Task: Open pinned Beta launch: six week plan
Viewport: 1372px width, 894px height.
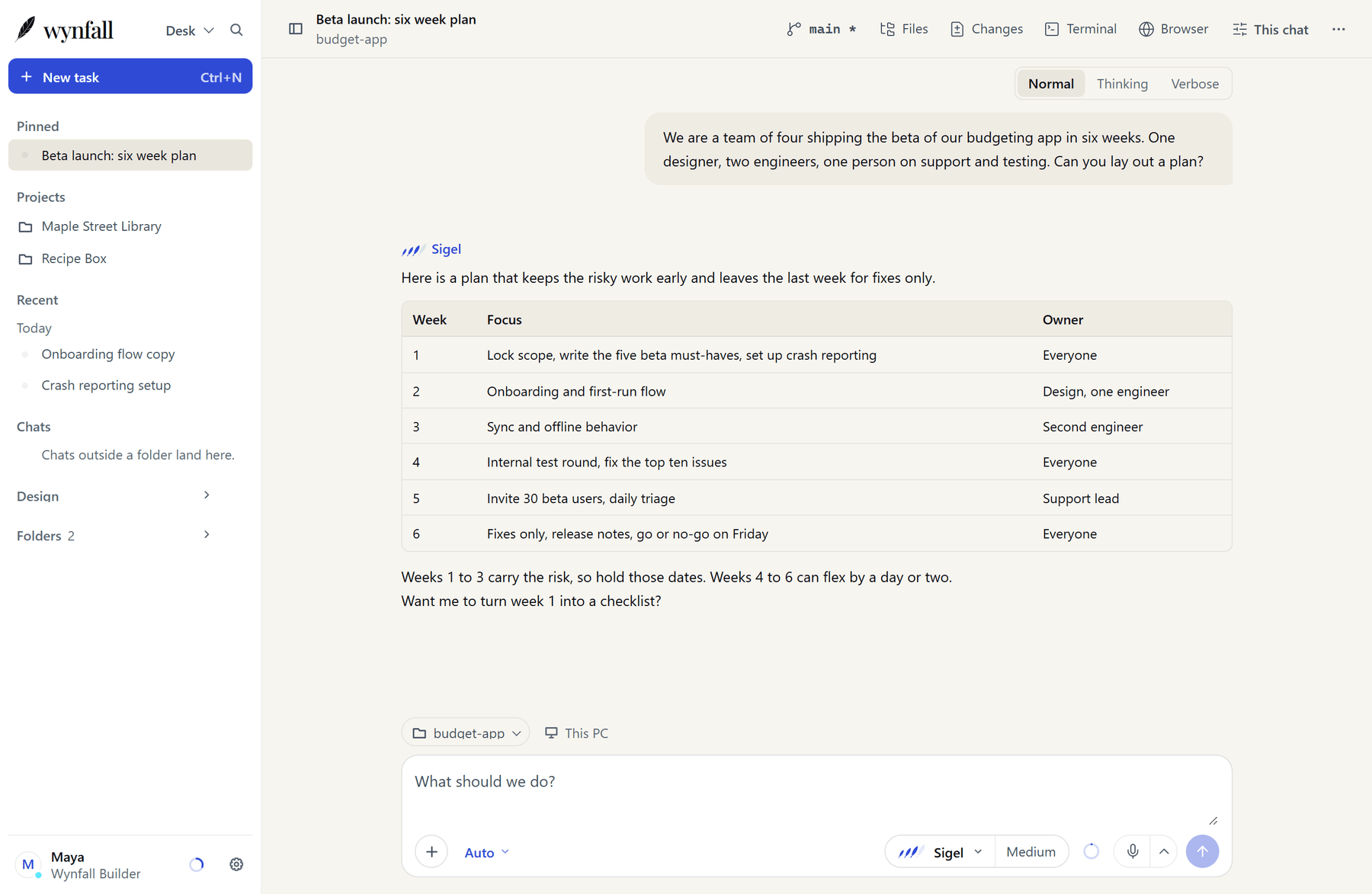Action: pyautogui.click(x=130, y=155)
